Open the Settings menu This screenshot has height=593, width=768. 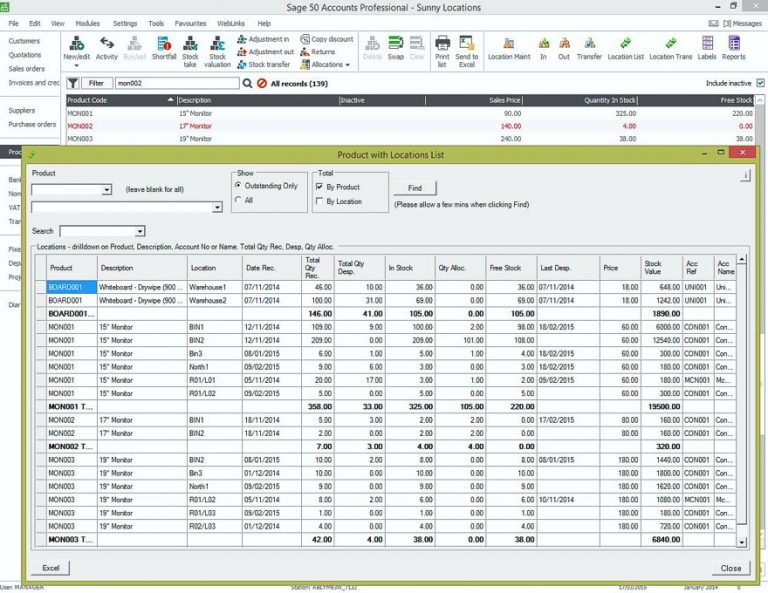point(125,24)
